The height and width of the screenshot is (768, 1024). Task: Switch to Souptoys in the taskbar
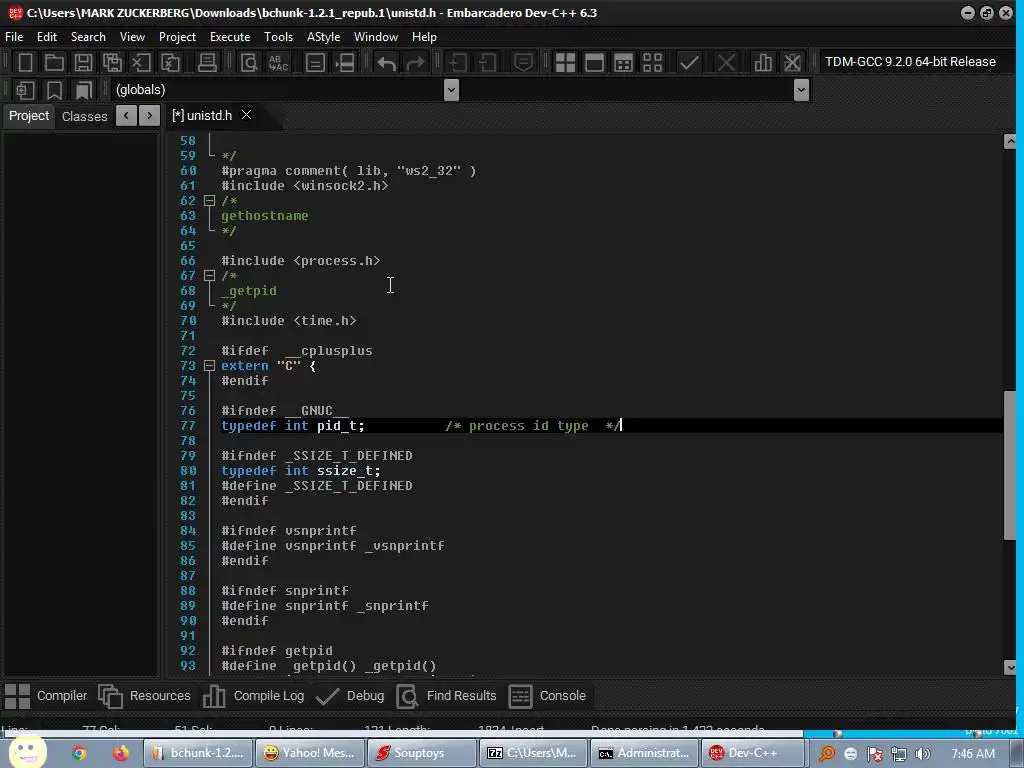tap(422, 753)
